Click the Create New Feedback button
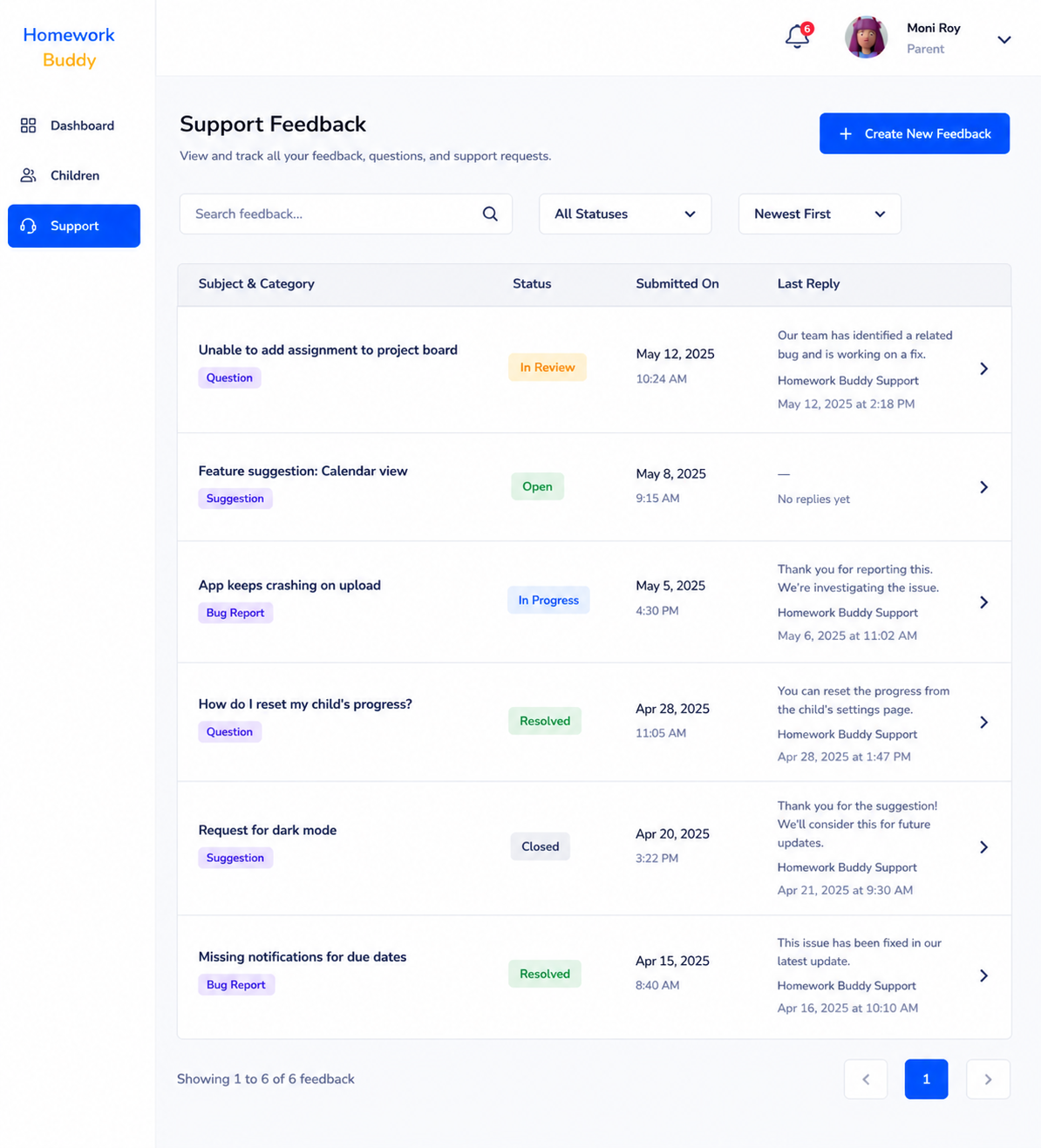The width and height of the screenshot is (1041, 1148). (915, 133)
